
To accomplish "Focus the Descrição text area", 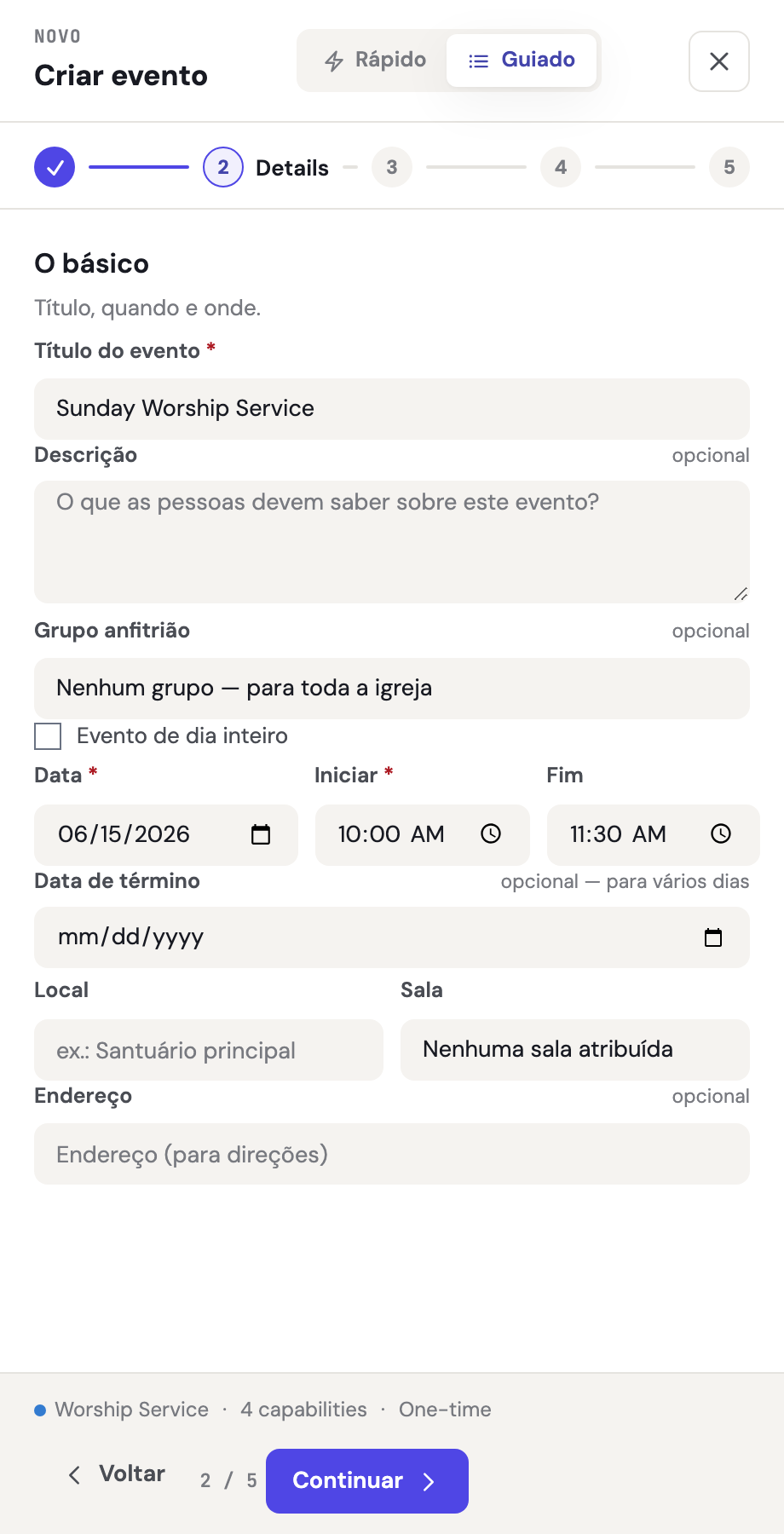I will pos(392,542).
